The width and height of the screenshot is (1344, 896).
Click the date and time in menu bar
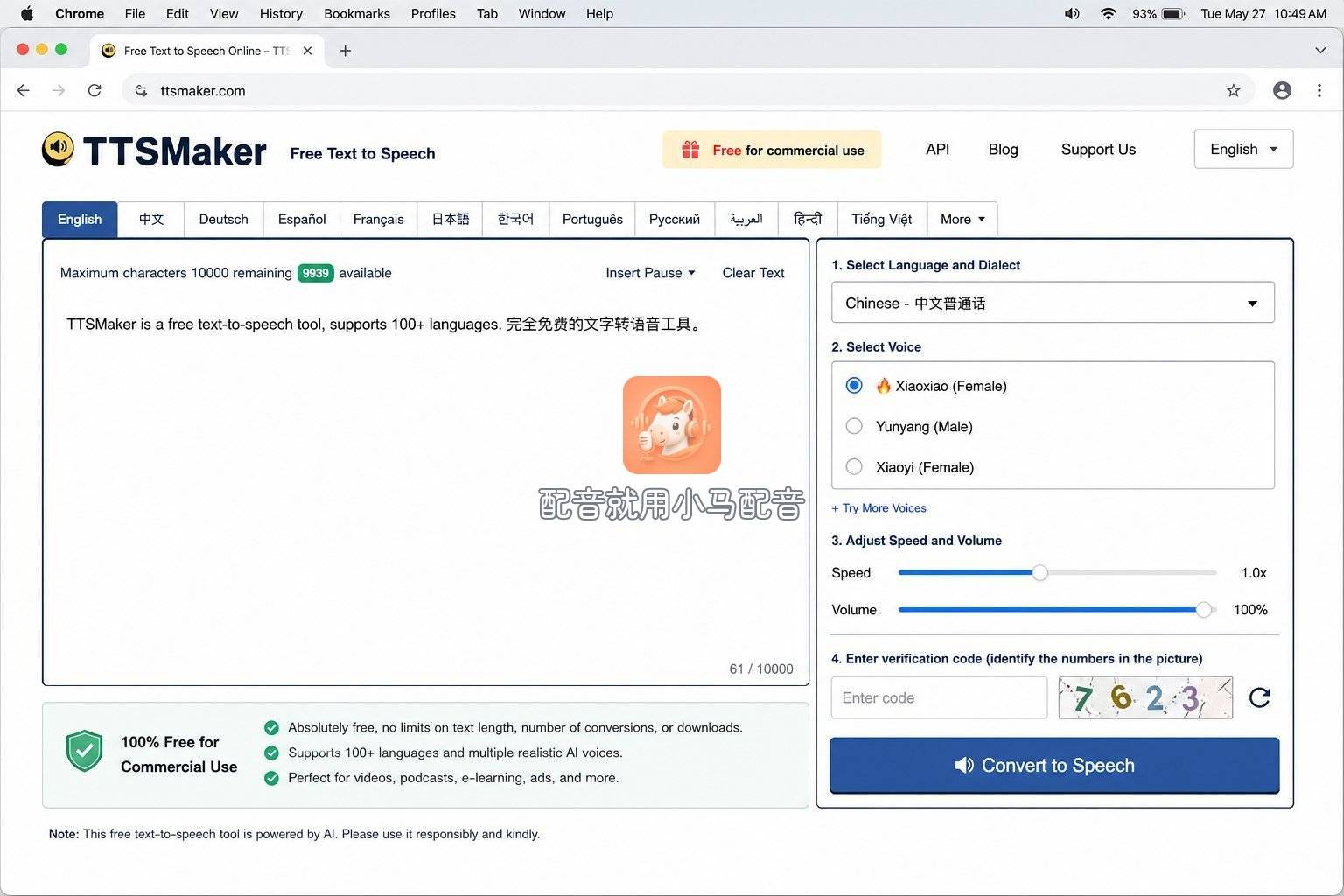(1263, 13)
